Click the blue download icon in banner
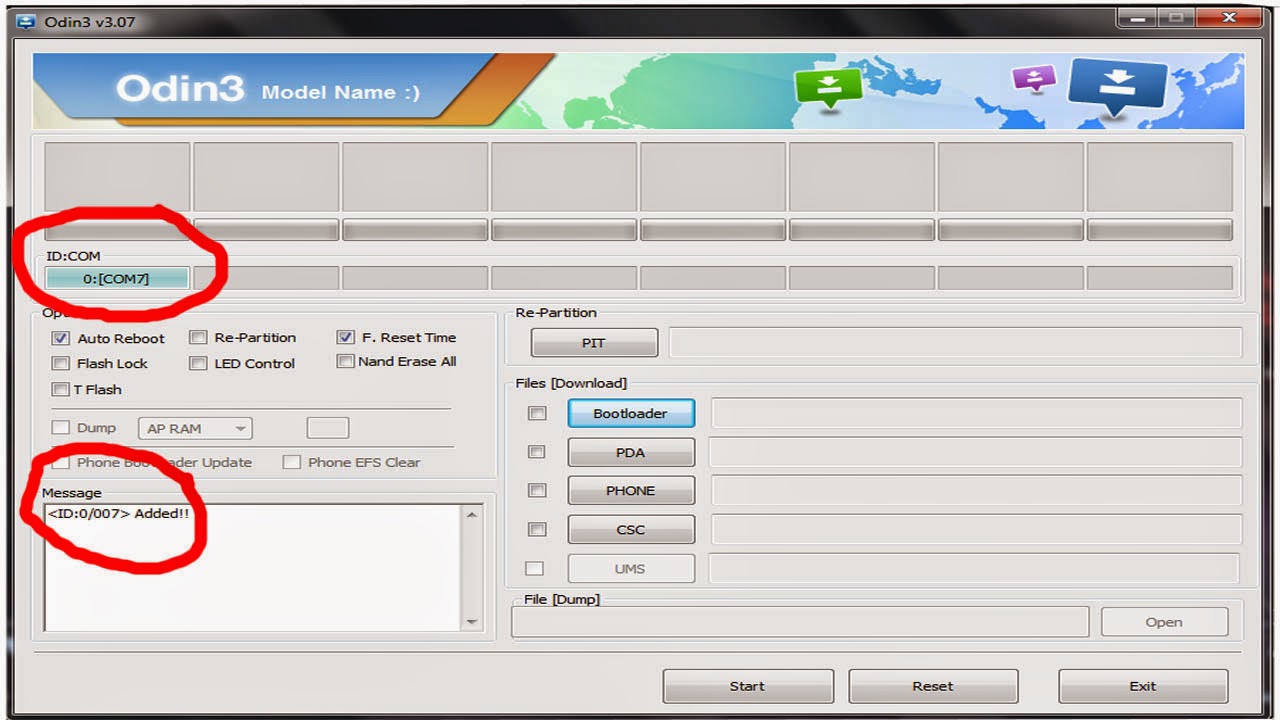 1118,88
